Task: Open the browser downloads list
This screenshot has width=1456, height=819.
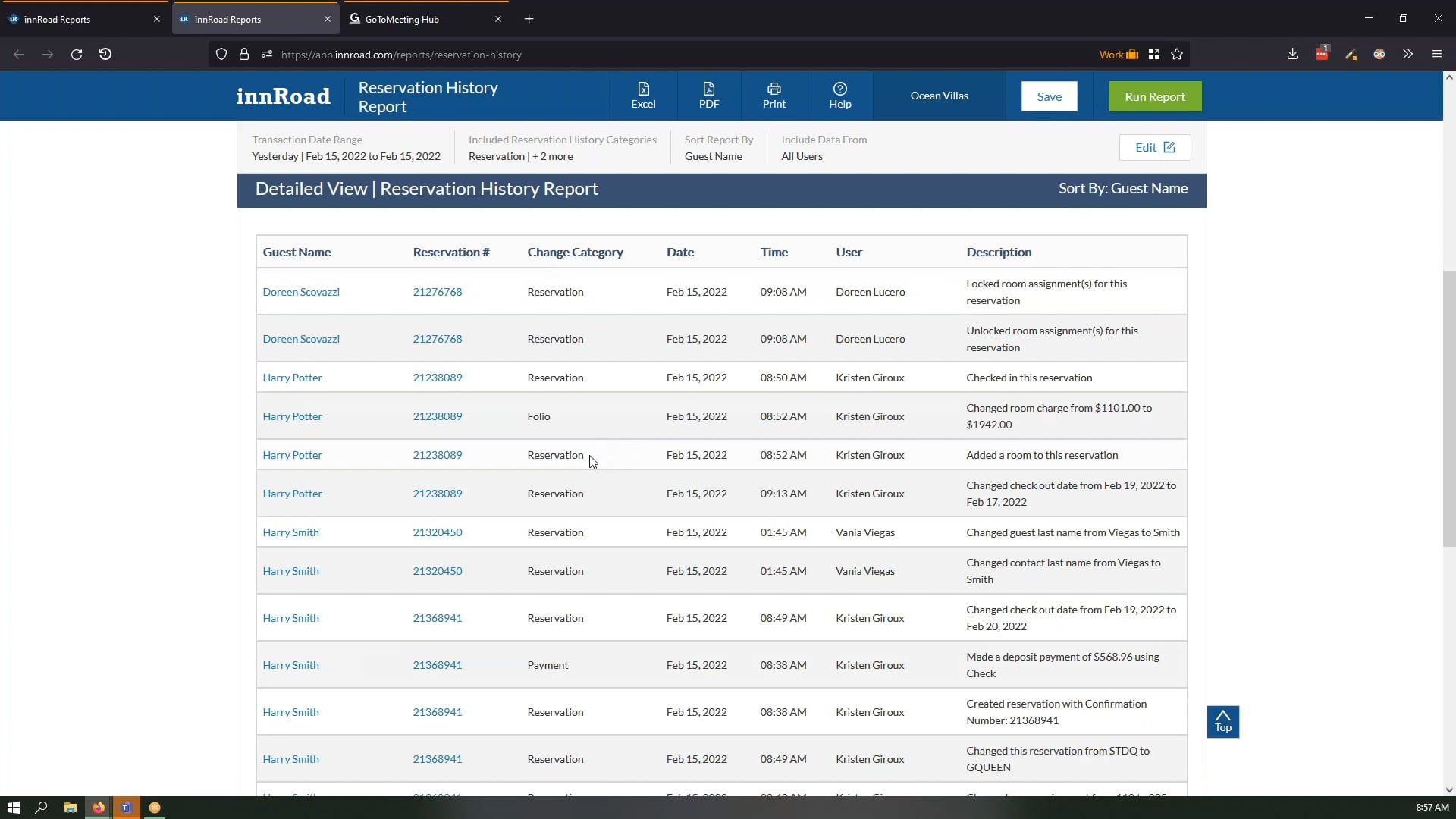Action: point(1291,54)
